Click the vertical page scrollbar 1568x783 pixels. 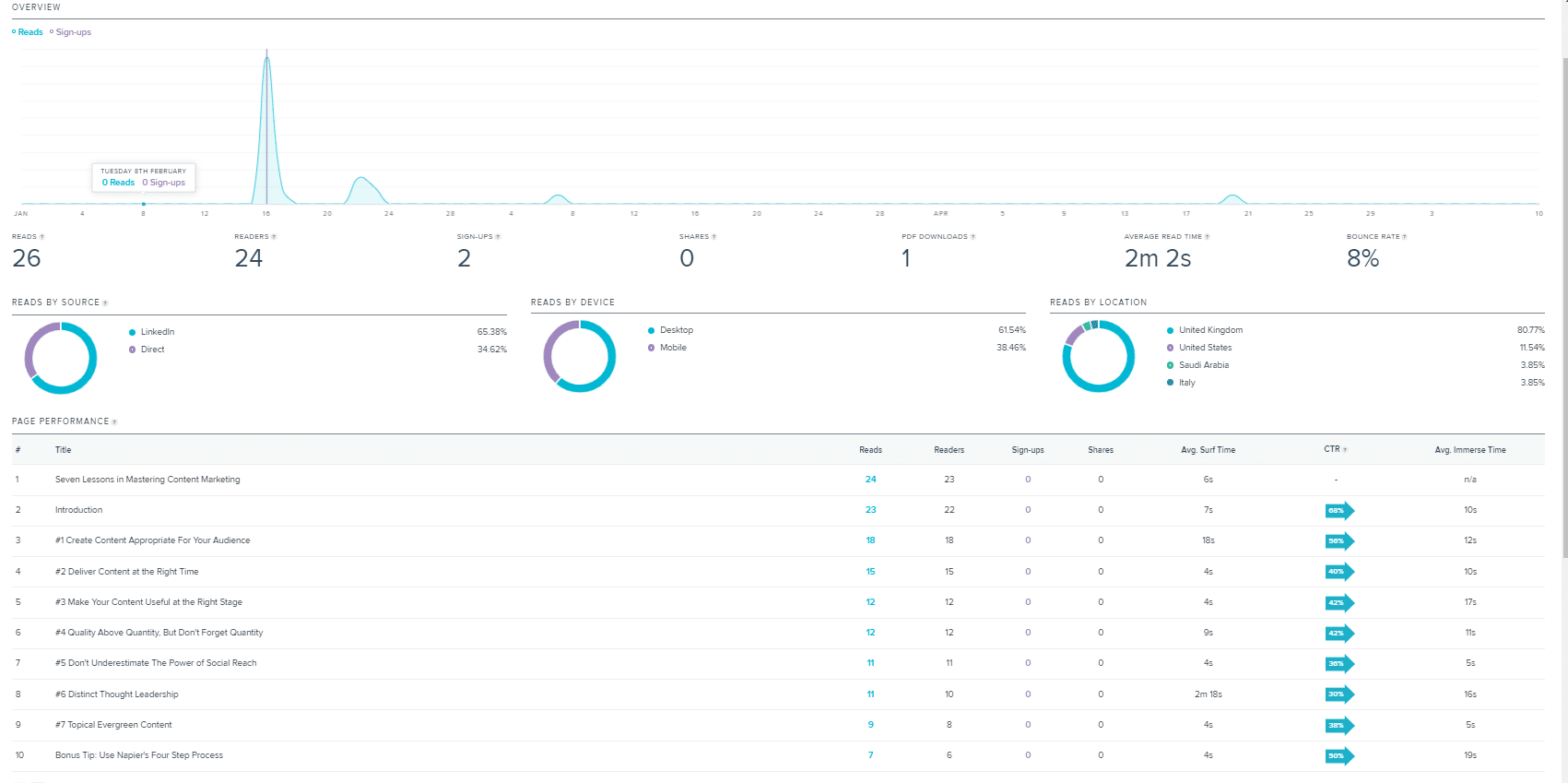point(1564,304)
